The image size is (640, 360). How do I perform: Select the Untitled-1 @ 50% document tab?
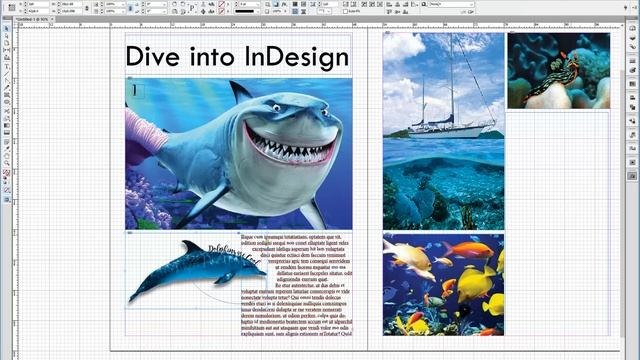pyautogui.click(x=33, y=19)
